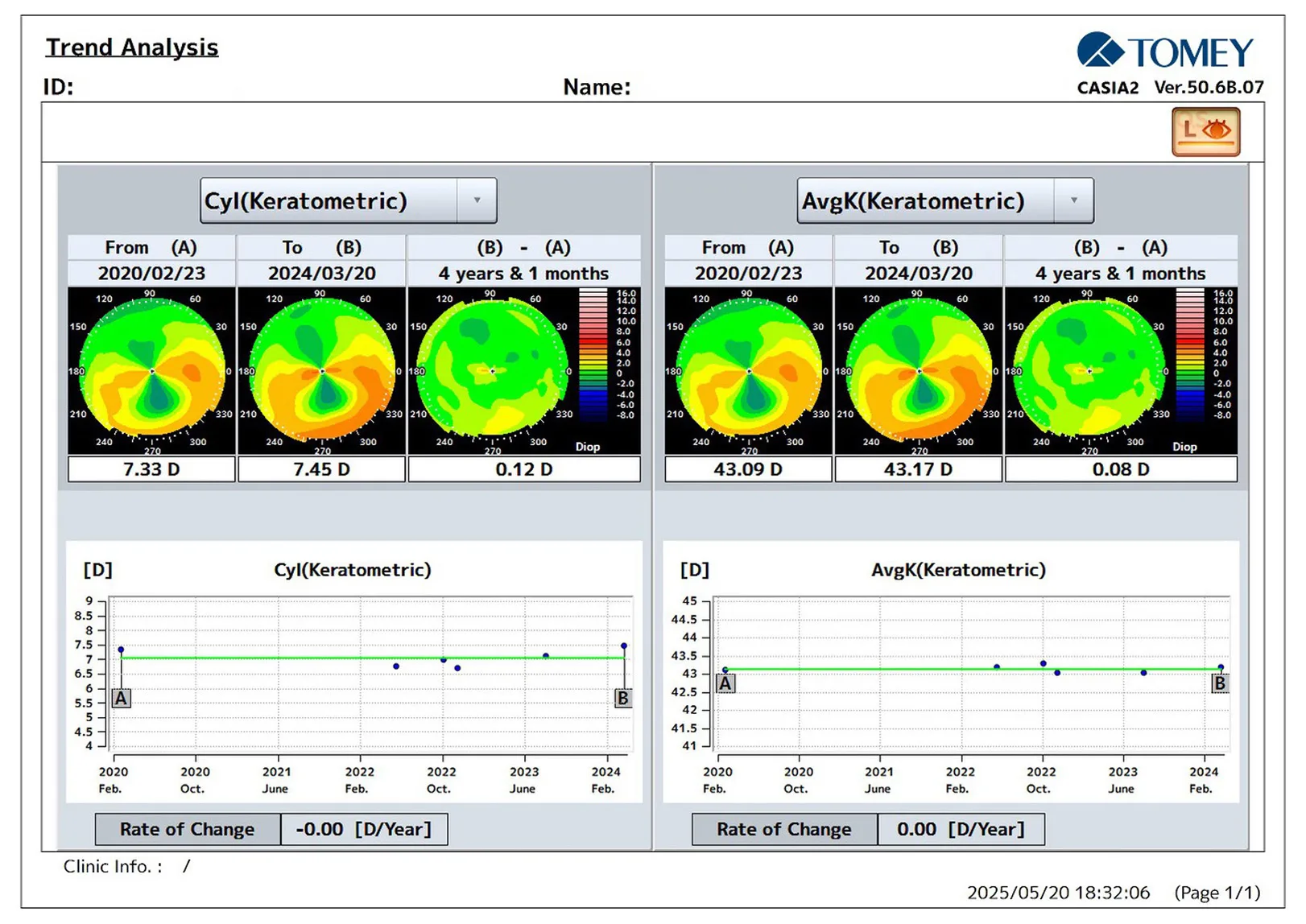1306x924 pixels.
Task: Open the AvgK(Keratometric) dropdown arrow
Action: point(1073,200)
